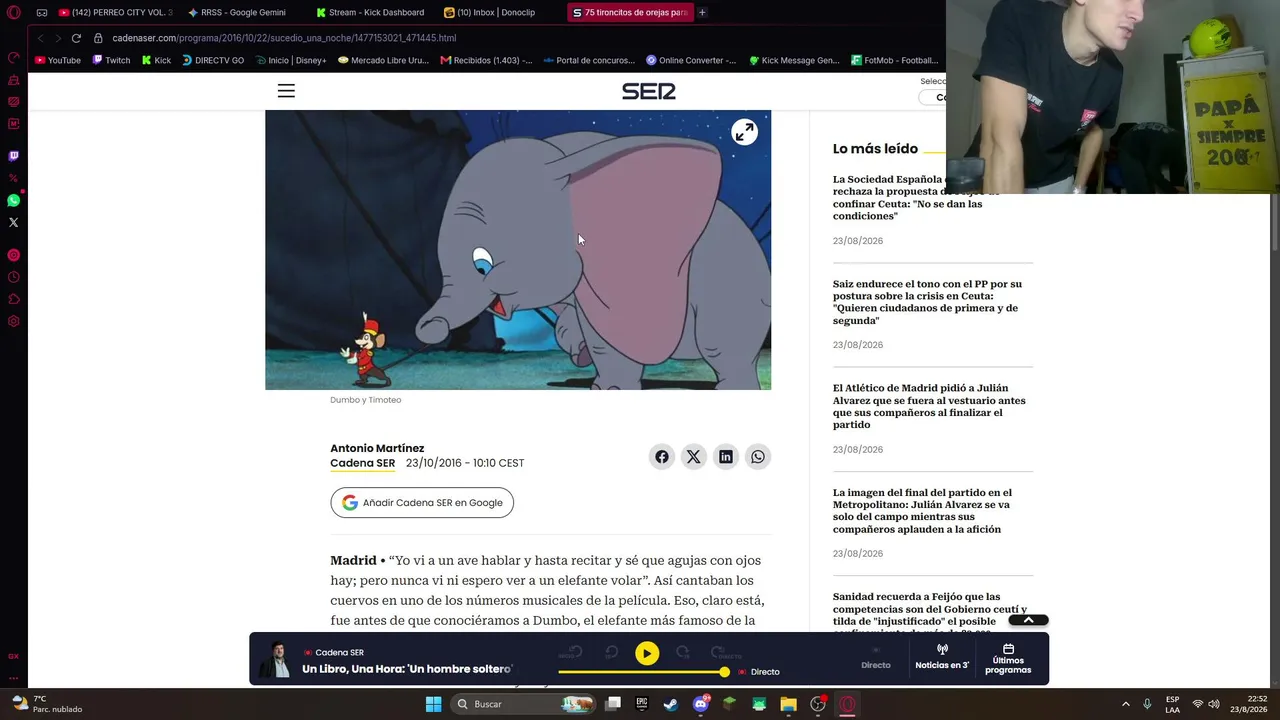Open YouTube bookmark
Screen dimensions: 1280x720
click(58, 60)
